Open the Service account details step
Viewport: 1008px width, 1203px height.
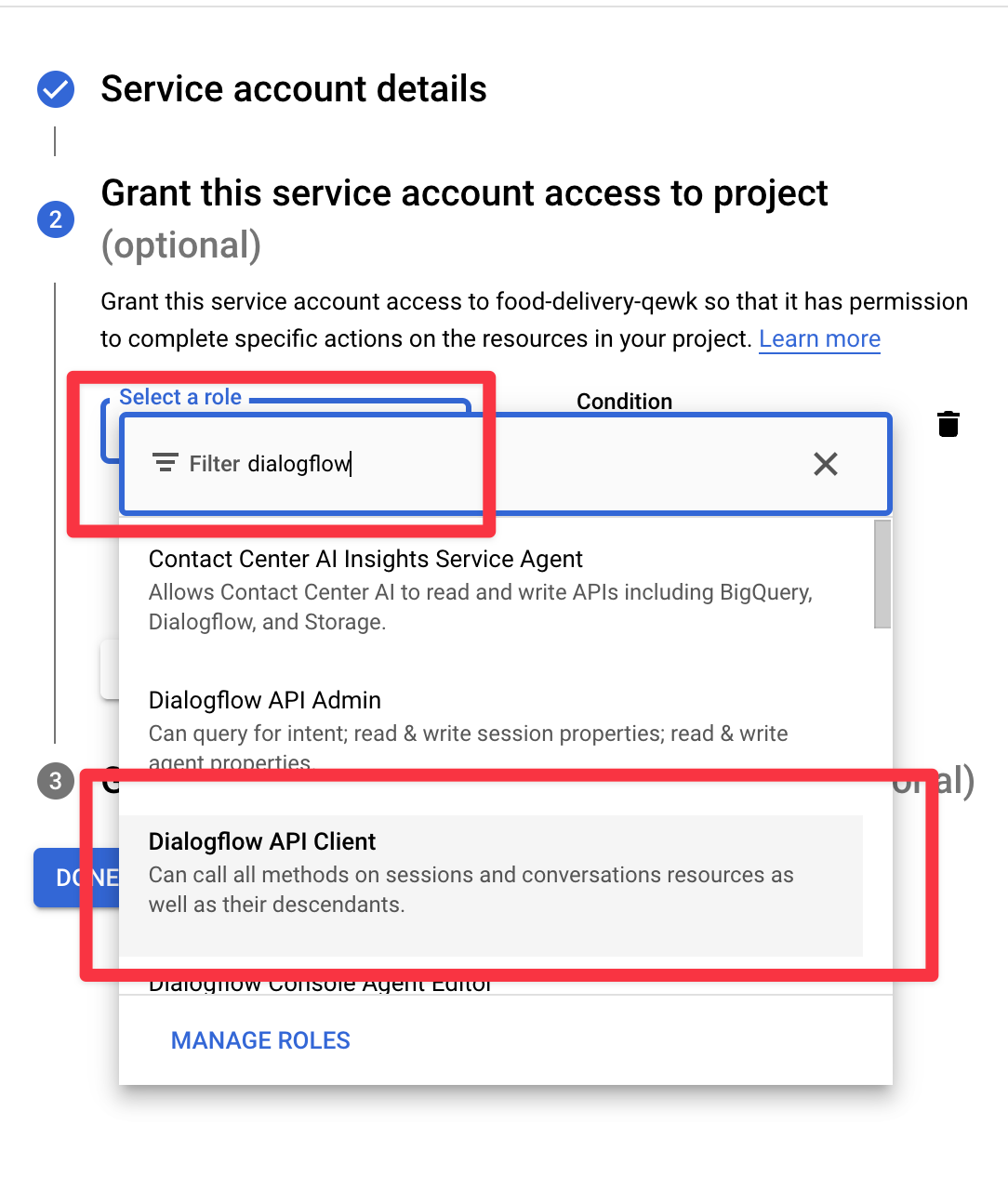point(294,89)
